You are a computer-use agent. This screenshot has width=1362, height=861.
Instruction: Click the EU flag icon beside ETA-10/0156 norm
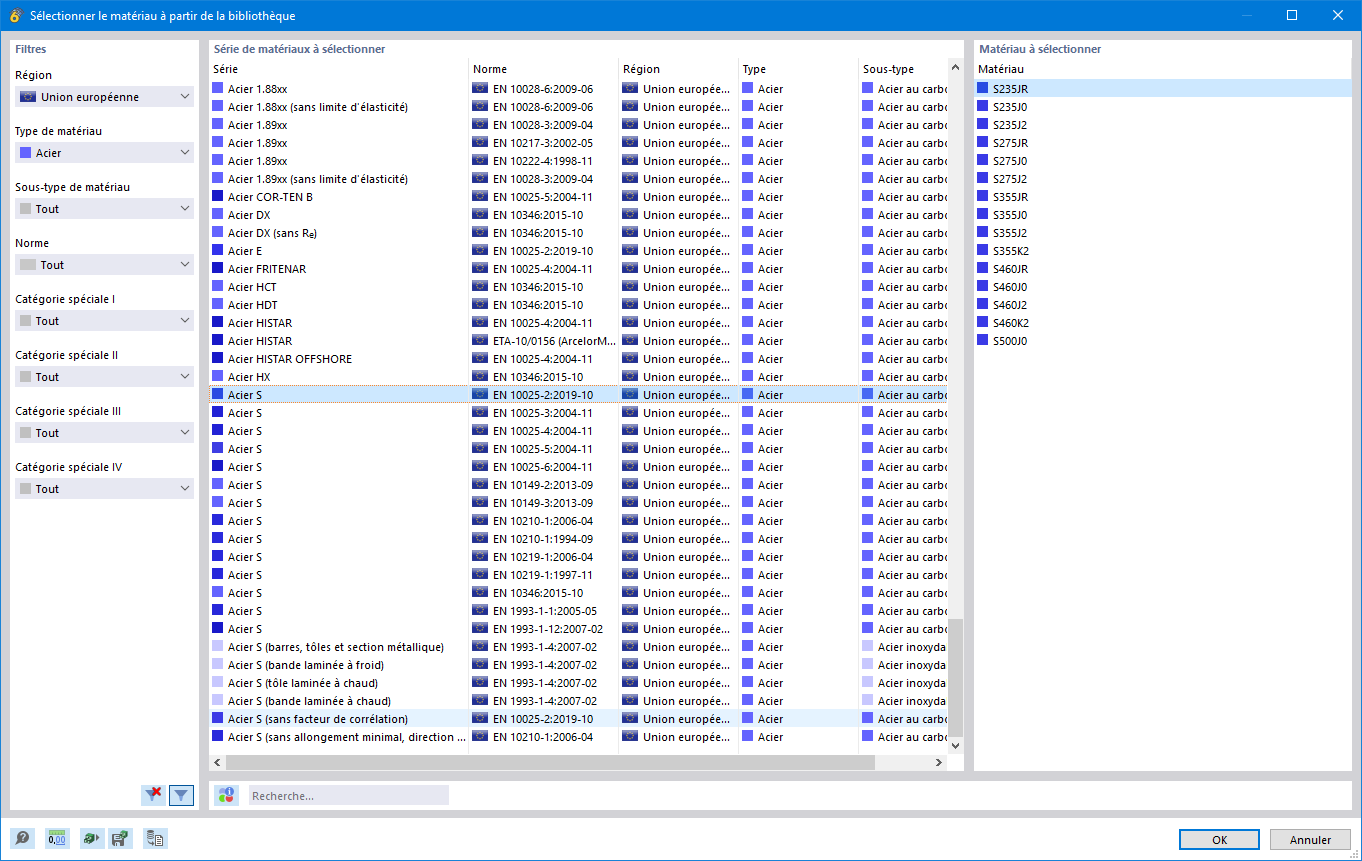481,341
